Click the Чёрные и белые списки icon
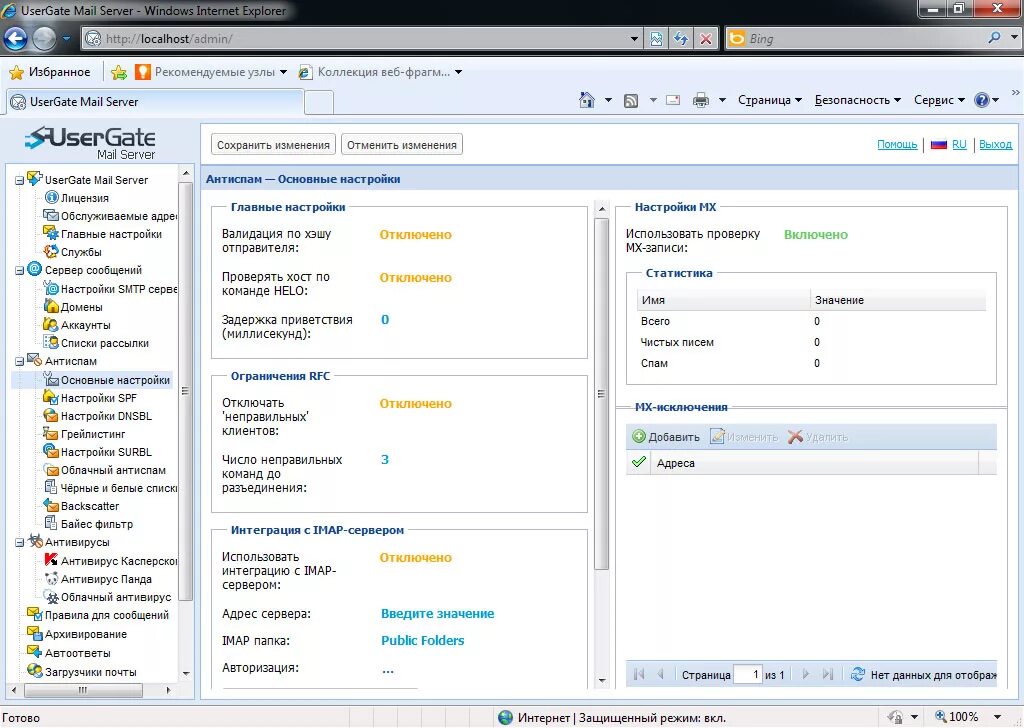1024x728 pixels. 51,487
